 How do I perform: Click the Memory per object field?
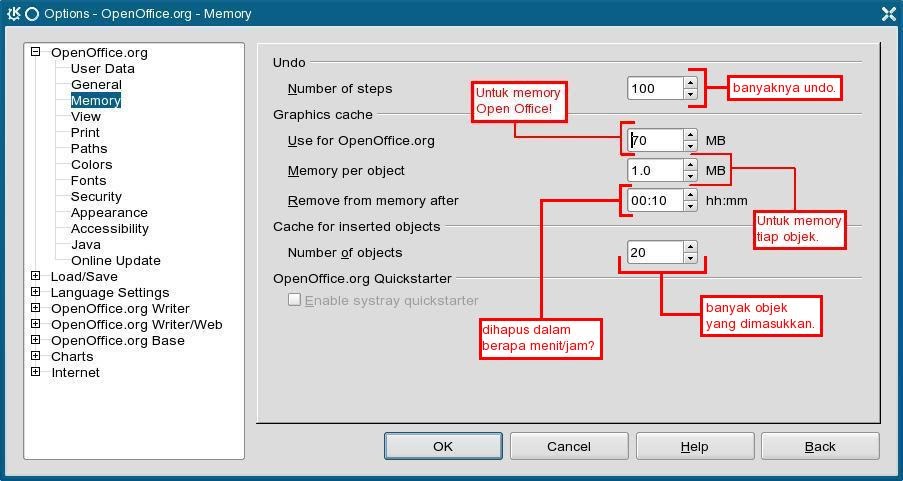tap(655, 170)
